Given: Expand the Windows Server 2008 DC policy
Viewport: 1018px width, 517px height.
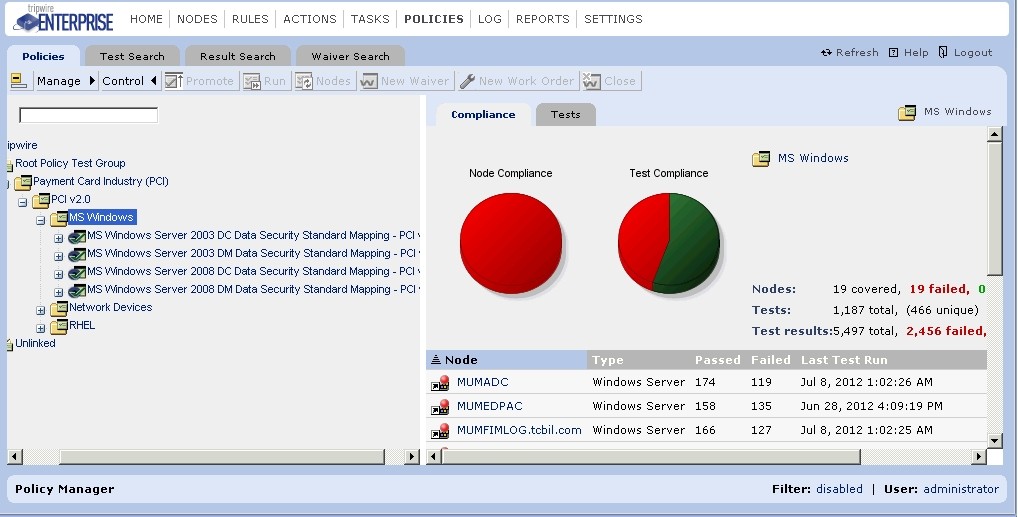Looking at the screenshot, I should (x=58, y=275).
